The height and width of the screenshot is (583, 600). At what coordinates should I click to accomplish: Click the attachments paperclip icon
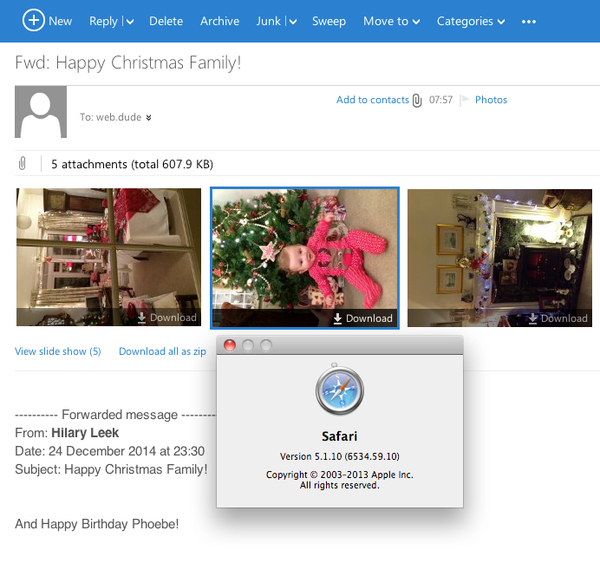(x=22, y=164)
